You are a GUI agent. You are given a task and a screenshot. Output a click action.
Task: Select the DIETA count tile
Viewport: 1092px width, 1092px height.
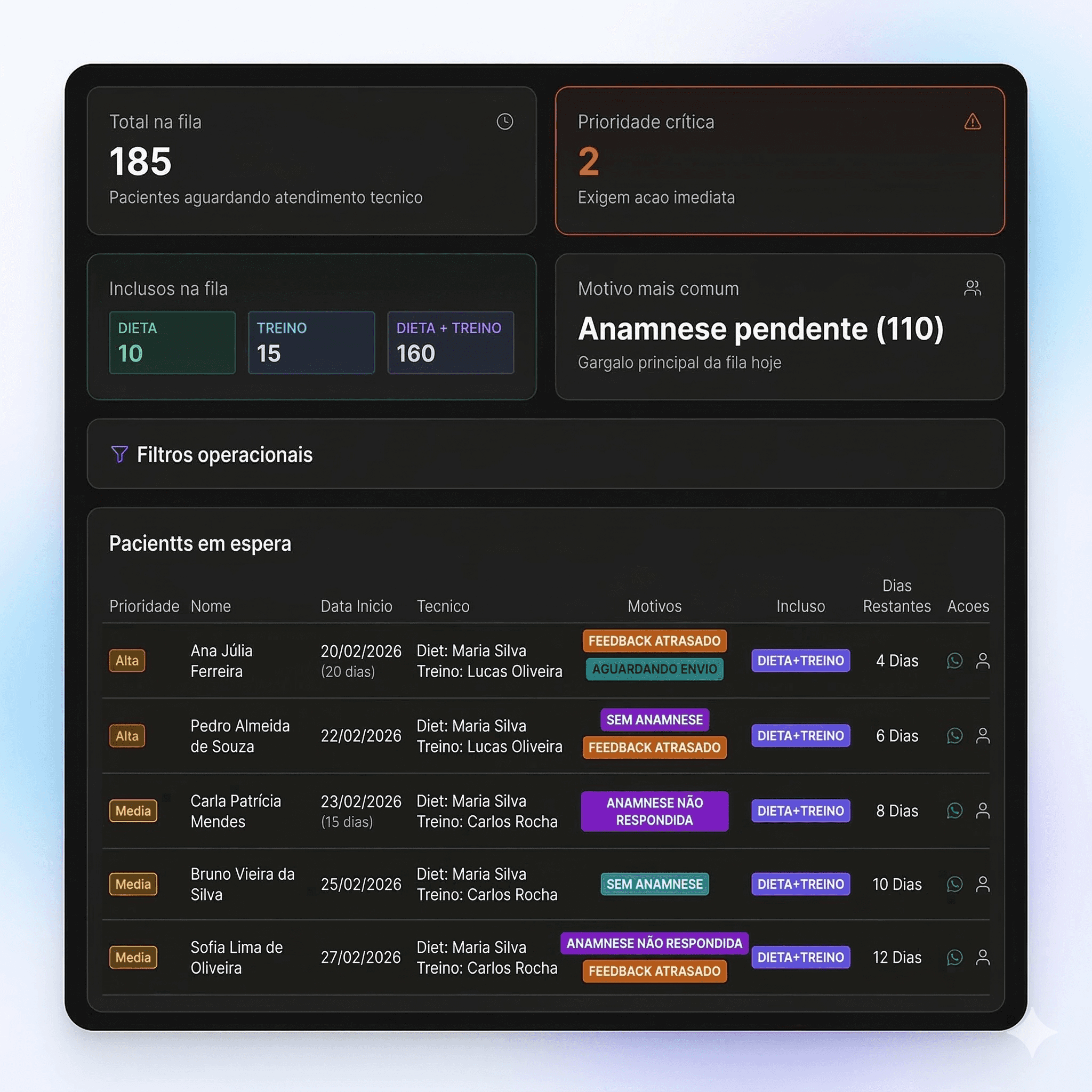tap(172, 342)
